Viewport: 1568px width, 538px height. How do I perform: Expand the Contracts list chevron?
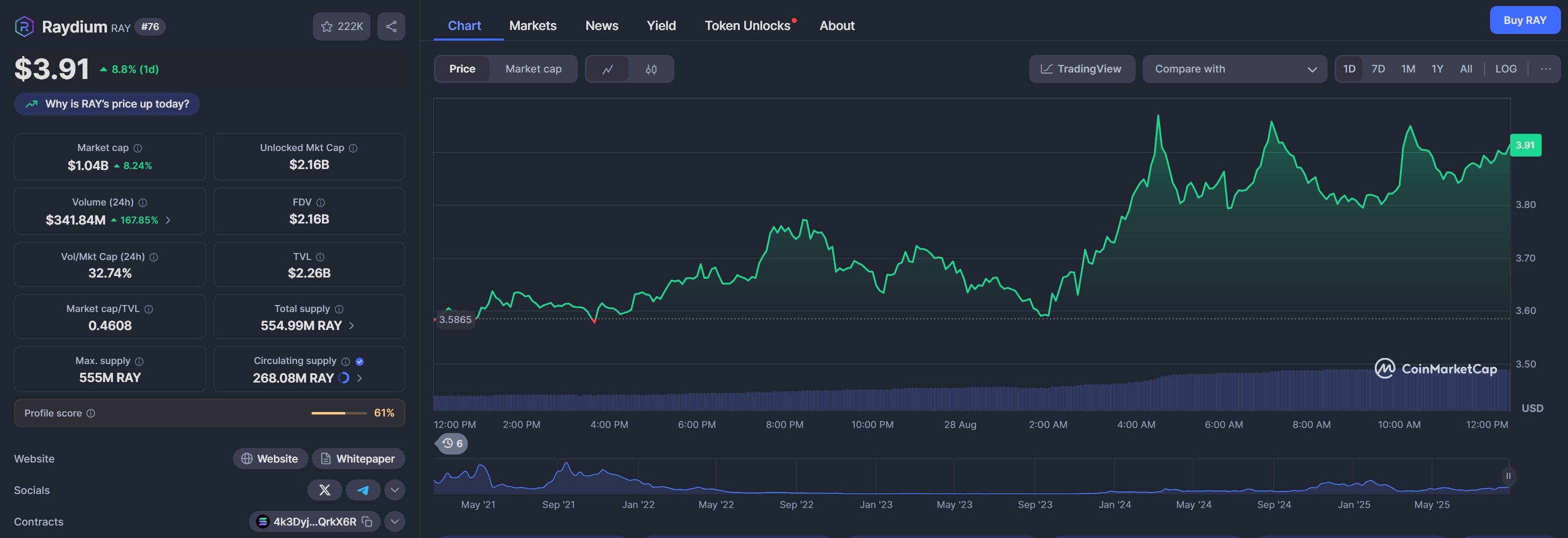[x=394, y=521]
